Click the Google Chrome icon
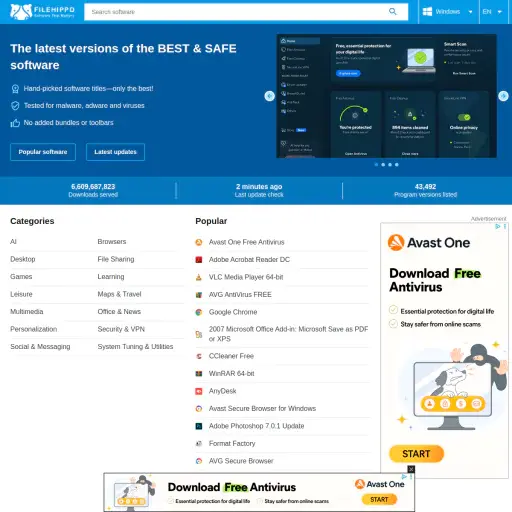512x512 pixels. click(x=199, y=312)
